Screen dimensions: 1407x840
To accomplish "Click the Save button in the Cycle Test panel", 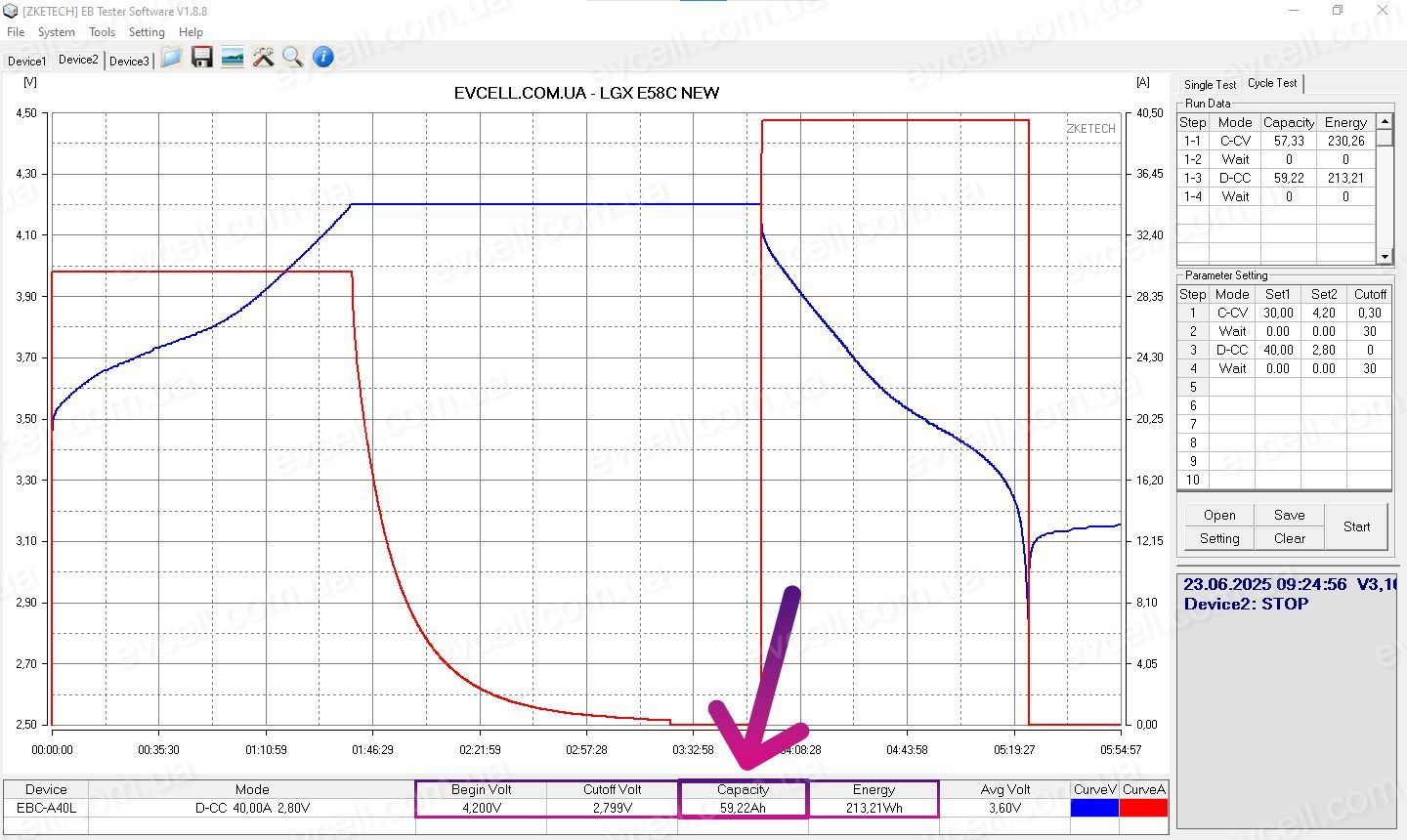I will click(x=1289, y=515).
